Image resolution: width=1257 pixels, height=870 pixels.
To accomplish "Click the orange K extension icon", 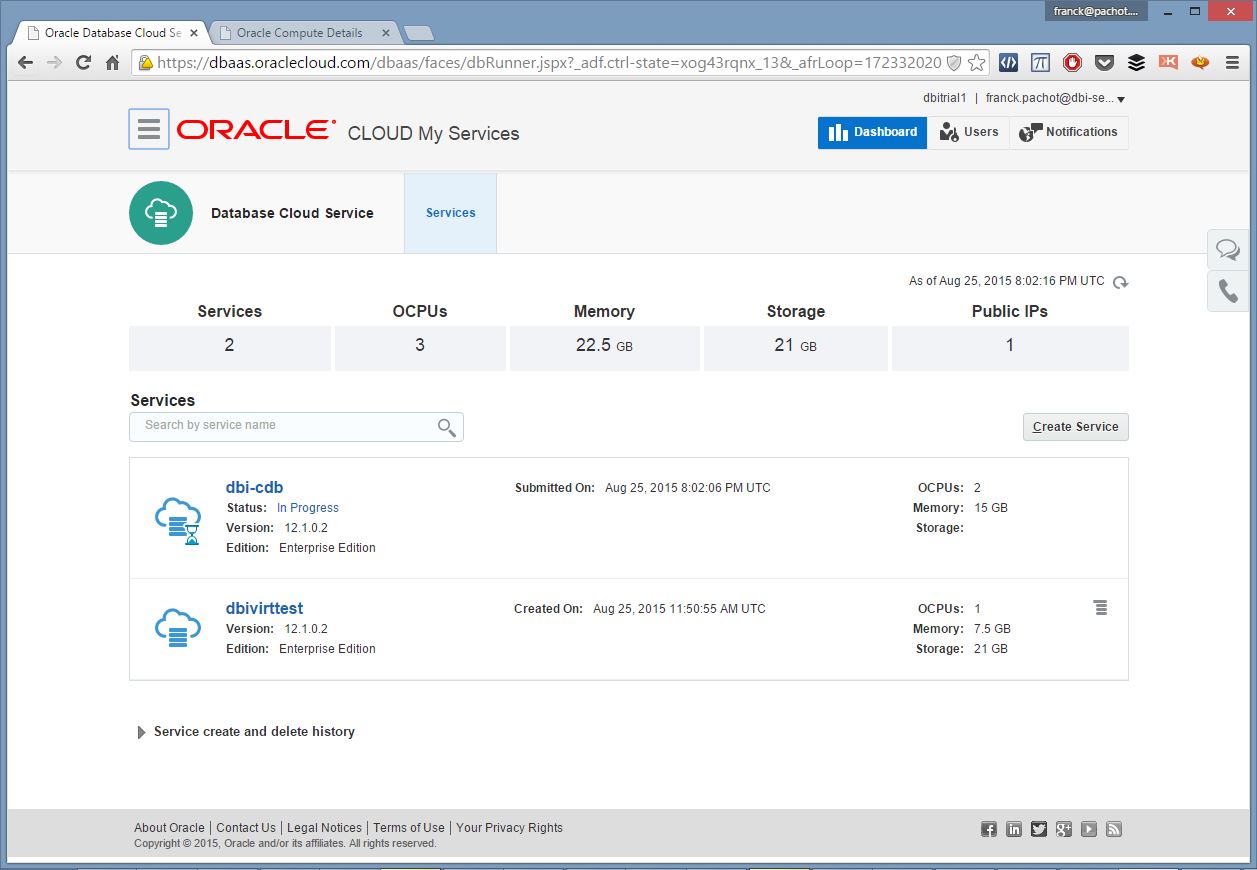I will [x=1168, y=62].
